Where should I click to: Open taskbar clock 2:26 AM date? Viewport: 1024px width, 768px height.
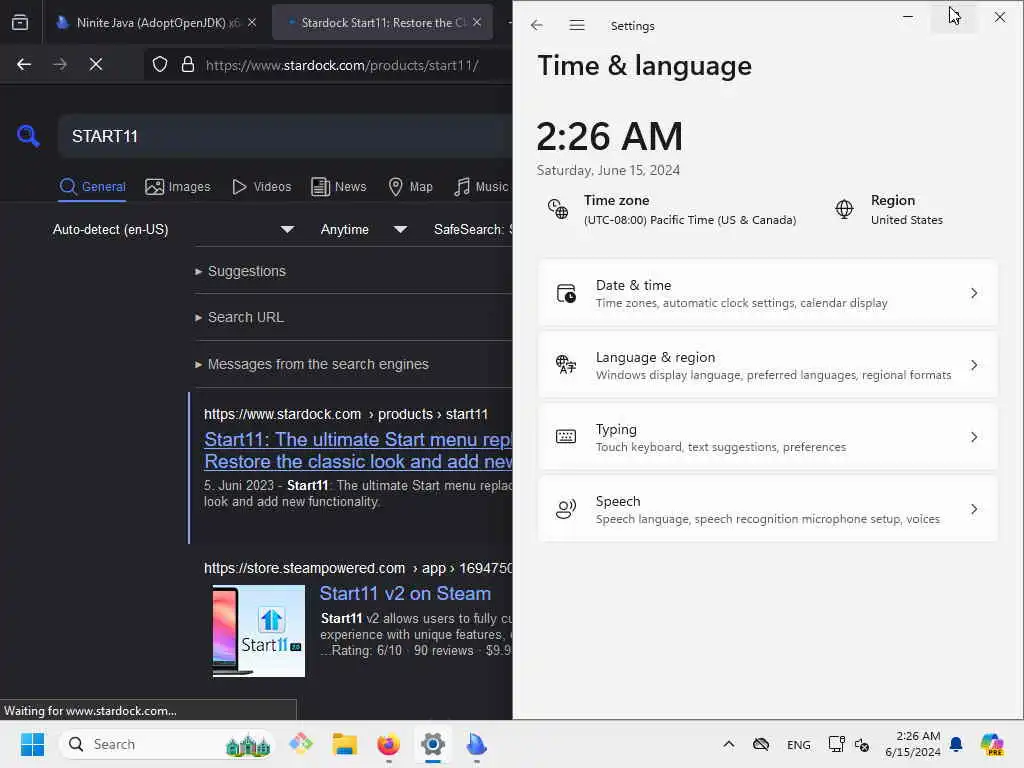tap(913, 744)
